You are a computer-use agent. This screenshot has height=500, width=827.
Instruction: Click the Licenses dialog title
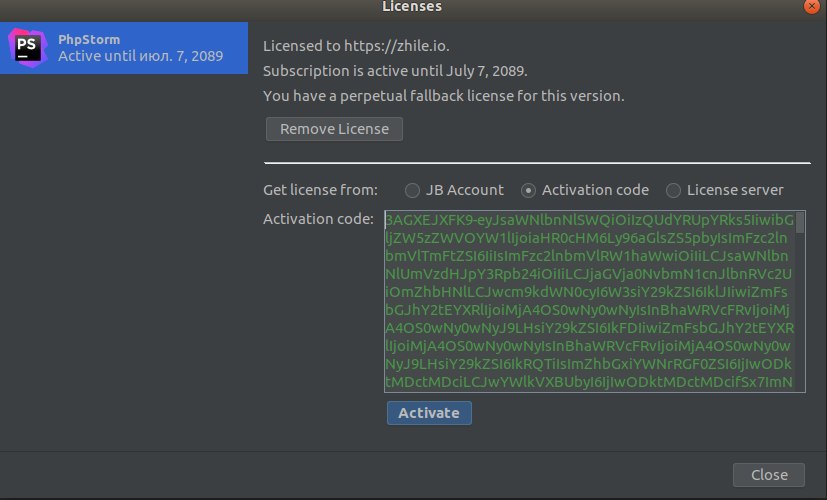pyautogui.click(x=412, y=7)
